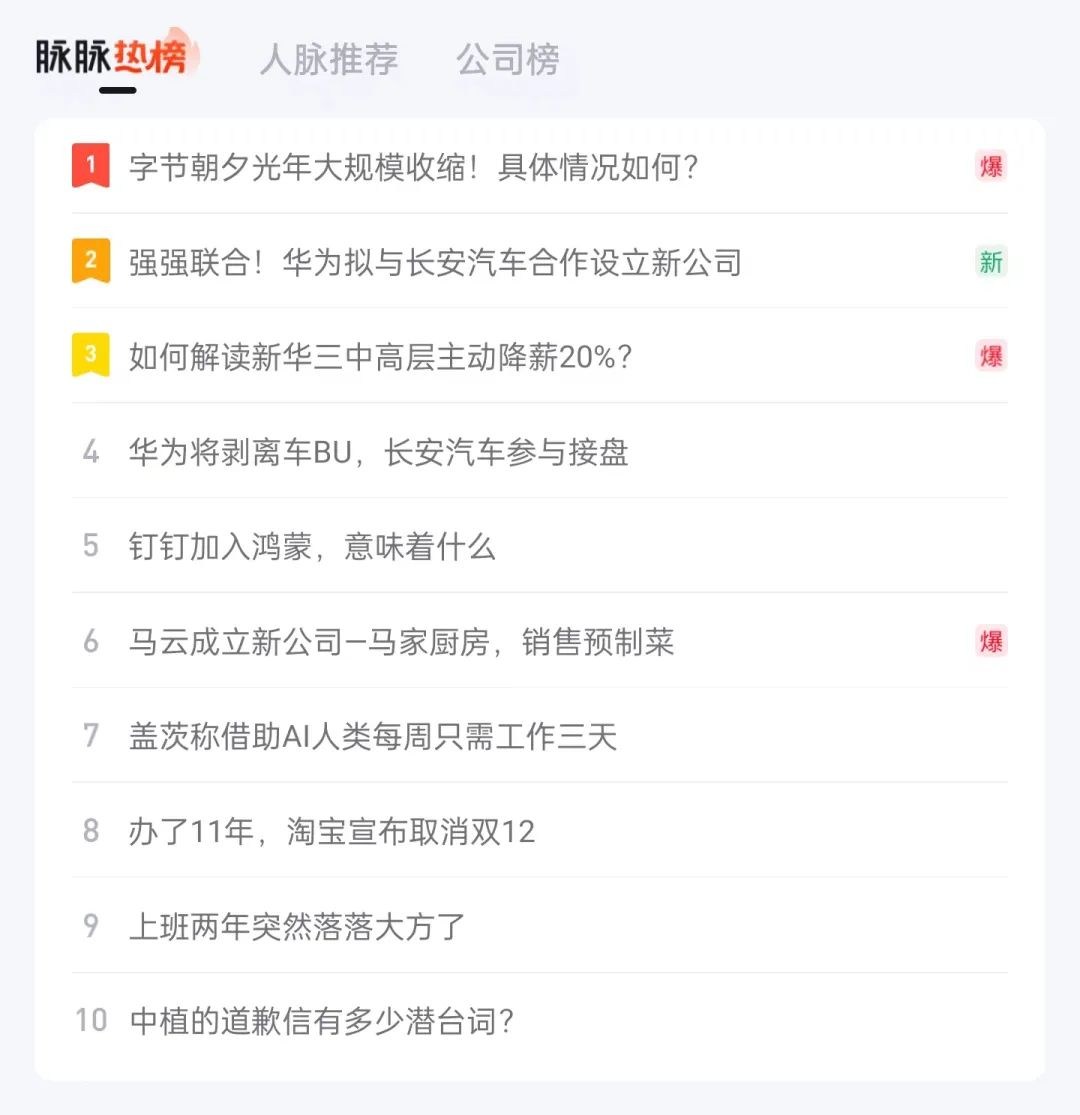This screenshot has height=1115, width=1080.
Task: Open 中植的道歉信有多少潜台词 topic
Action: [x=322, y=1021]
